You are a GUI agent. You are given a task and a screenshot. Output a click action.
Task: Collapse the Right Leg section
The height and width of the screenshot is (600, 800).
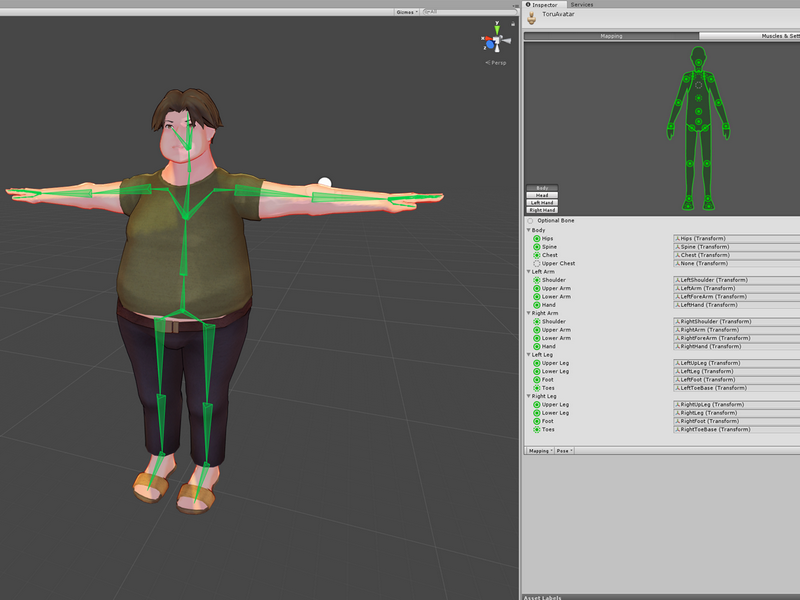click(529, 396)
